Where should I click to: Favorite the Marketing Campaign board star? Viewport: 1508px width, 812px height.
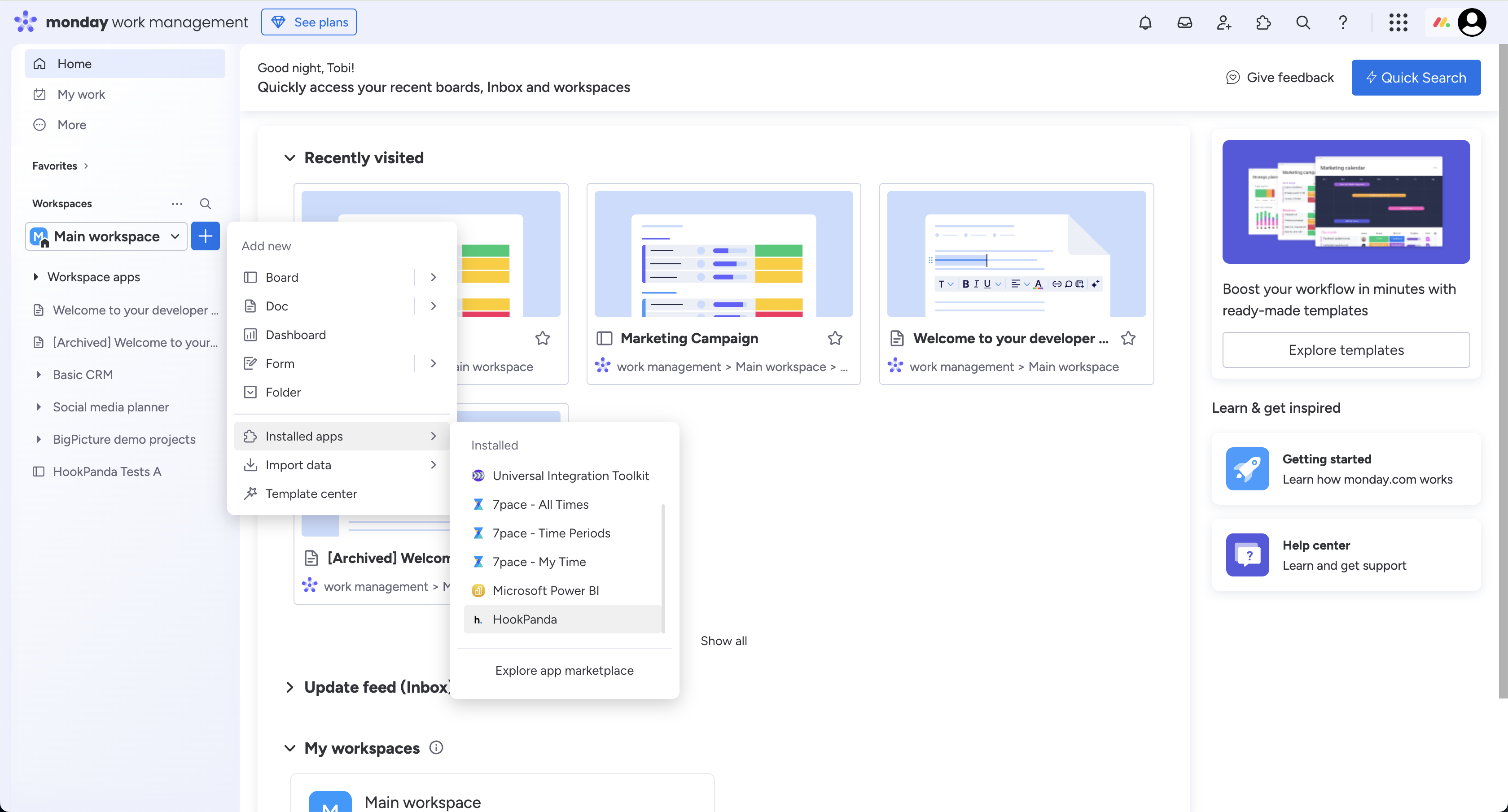pyautogui.click(x=835, y=338)
